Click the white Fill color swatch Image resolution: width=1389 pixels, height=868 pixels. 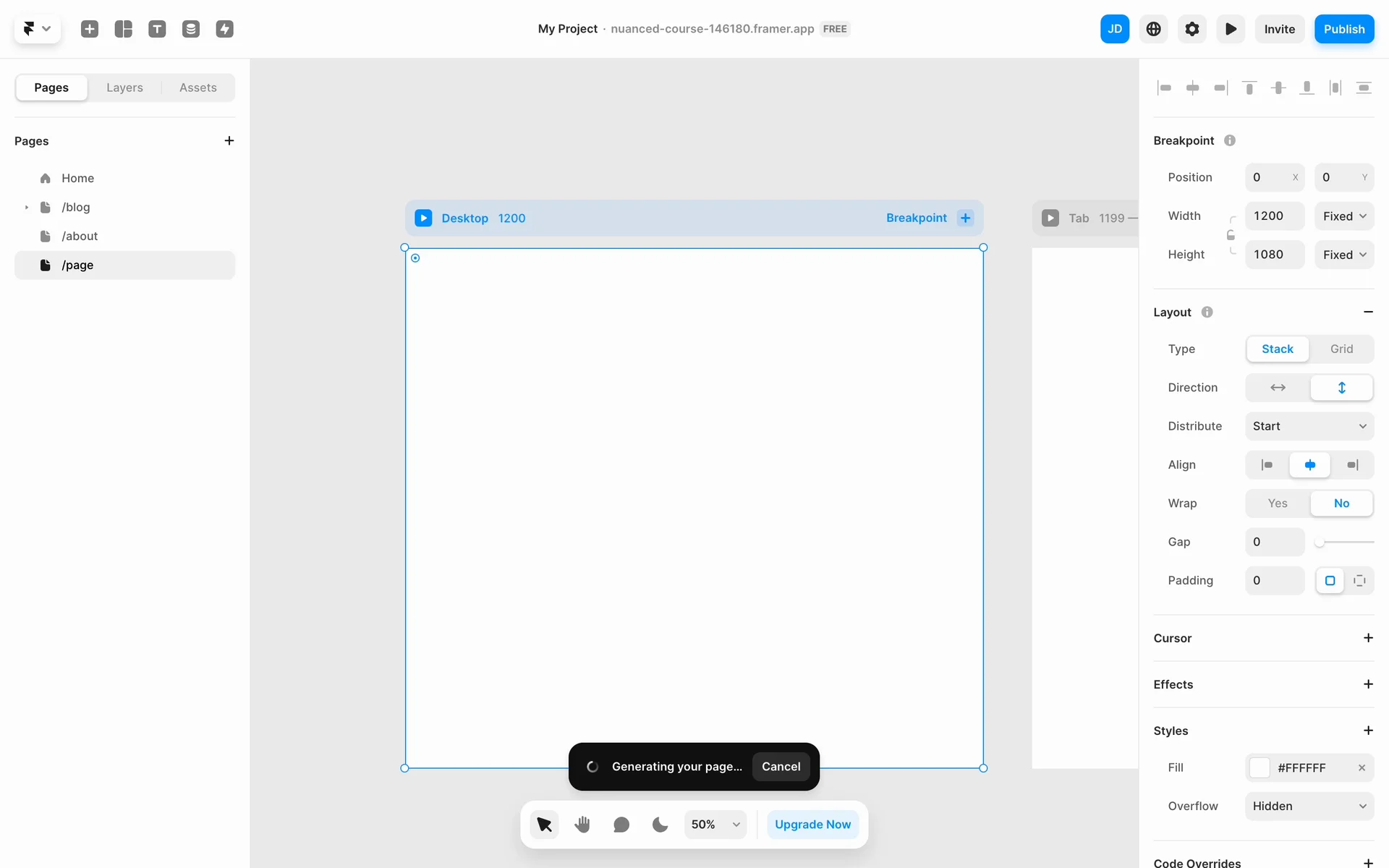pyautogui.click(x=1260, y=767)
